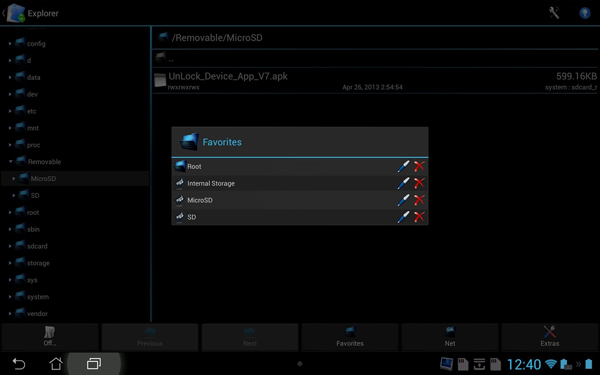Edit the MicroSD favorite pencil icon
This screenshot has height=375, width=600.
(x=403, y=200)
